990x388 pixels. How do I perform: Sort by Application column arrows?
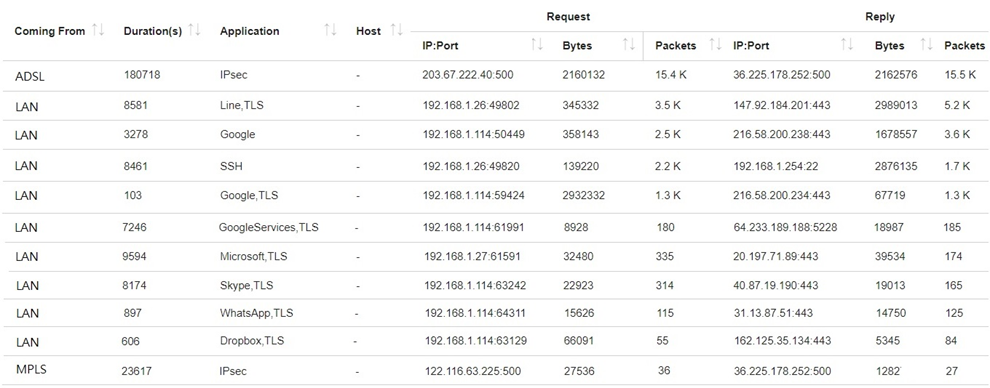pyautogui.click(x=330, y=30)
